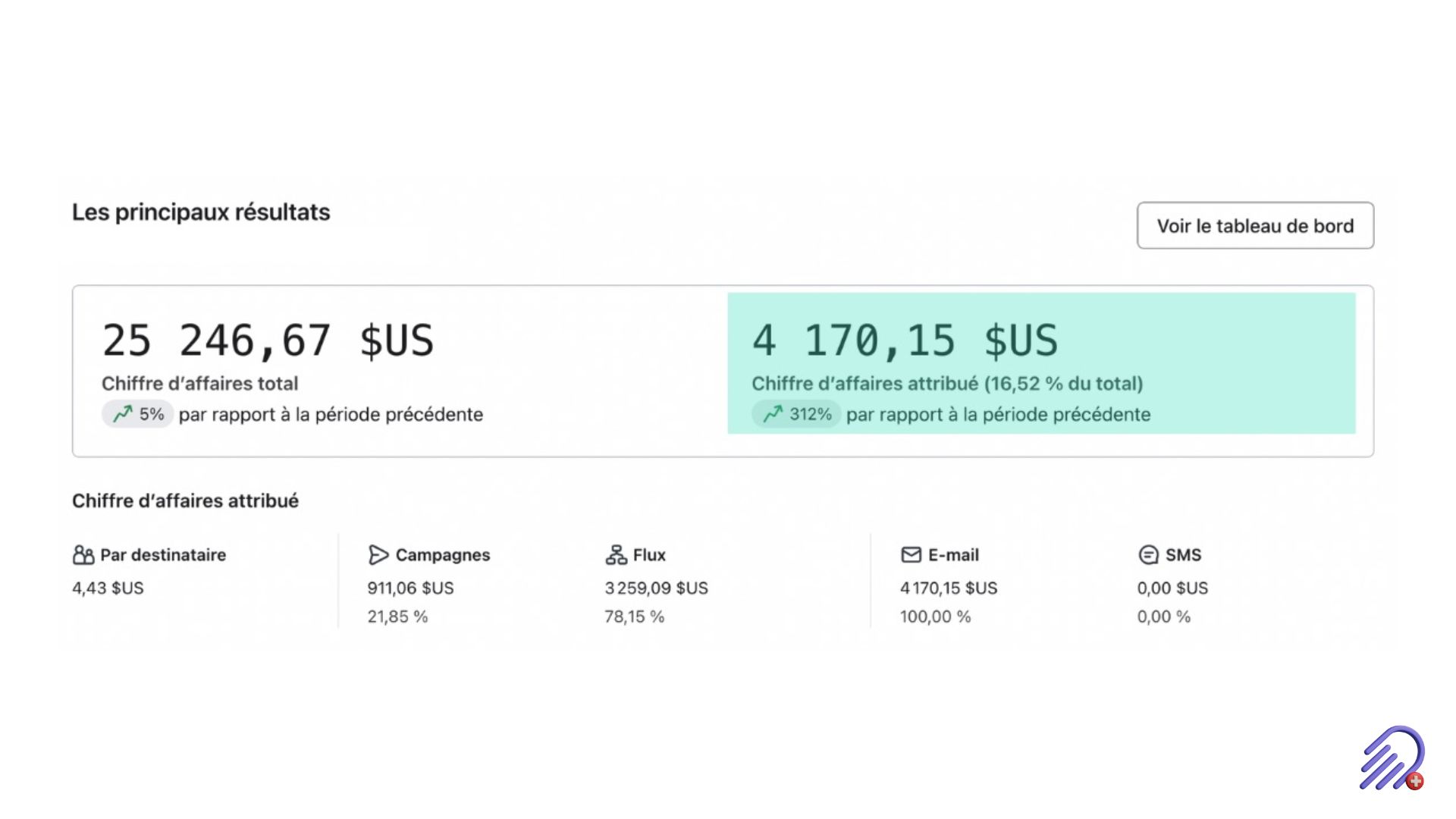Click the Campagnes label
The width and height of the screenshot is (1456, 819).
[443, 555]
